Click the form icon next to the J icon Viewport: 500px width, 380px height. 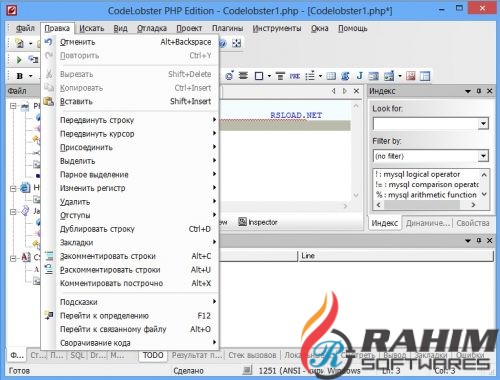click(x=374, y=76)
